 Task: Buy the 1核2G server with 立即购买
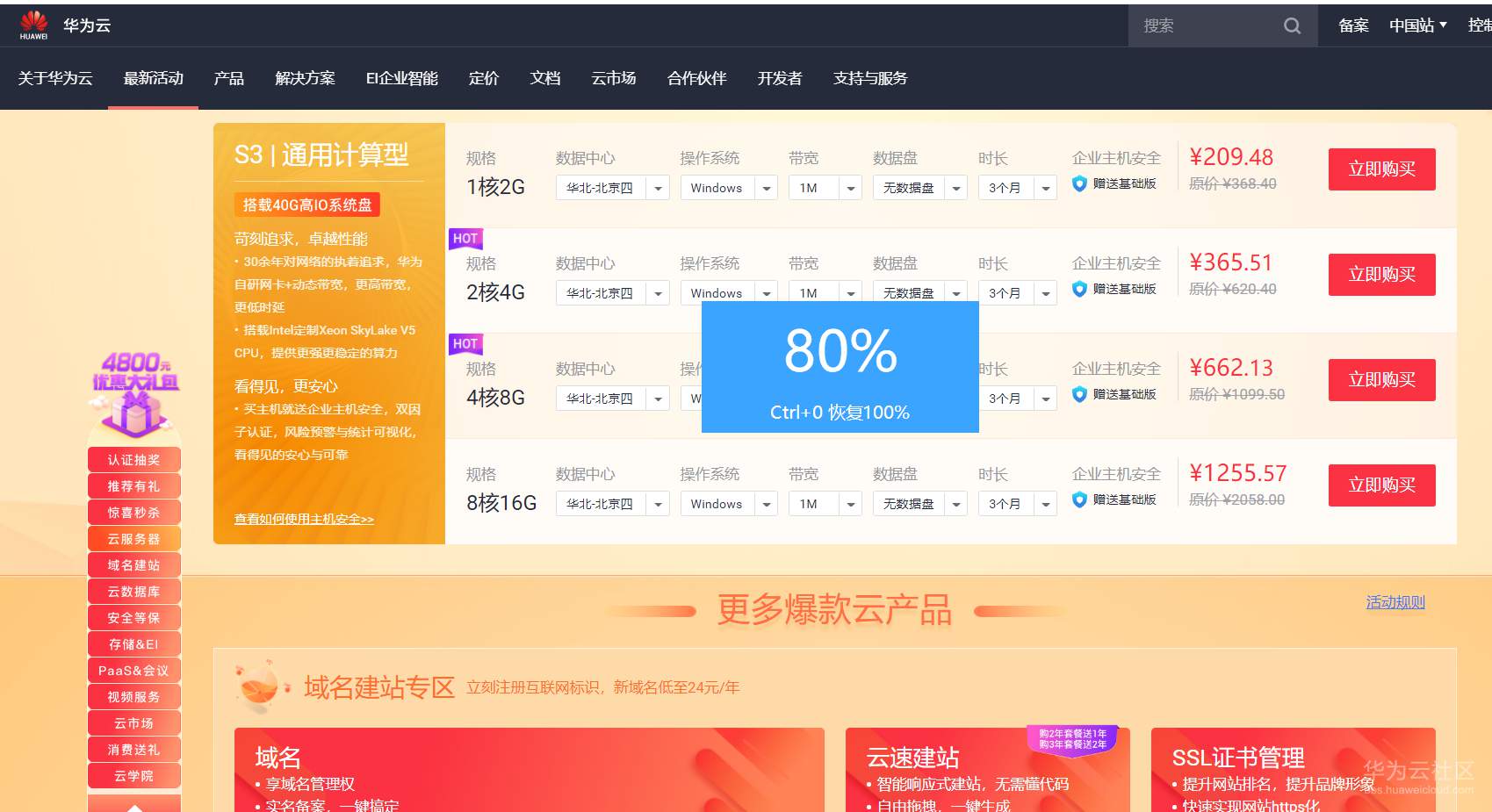[x=1381, y=169]
